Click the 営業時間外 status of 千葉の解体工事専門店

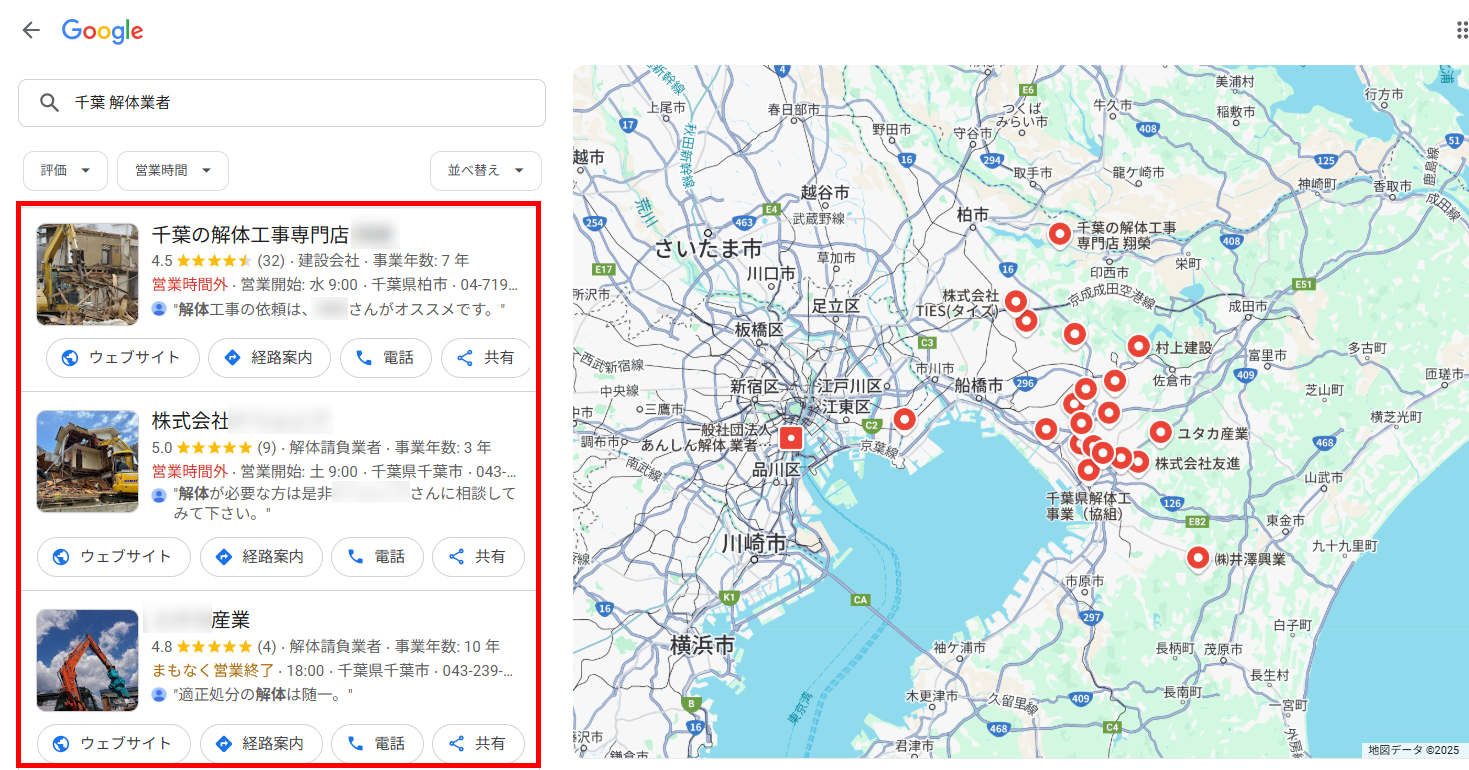pos(190,285)
